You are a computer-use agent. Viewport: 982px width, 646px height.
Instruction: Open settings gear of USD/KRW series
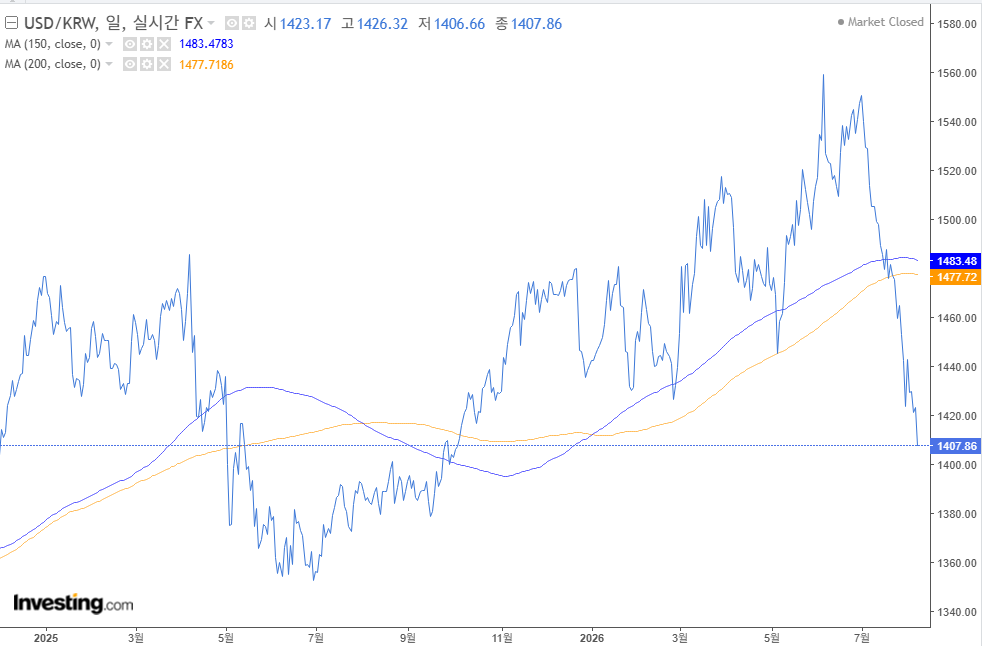[249, 24]
